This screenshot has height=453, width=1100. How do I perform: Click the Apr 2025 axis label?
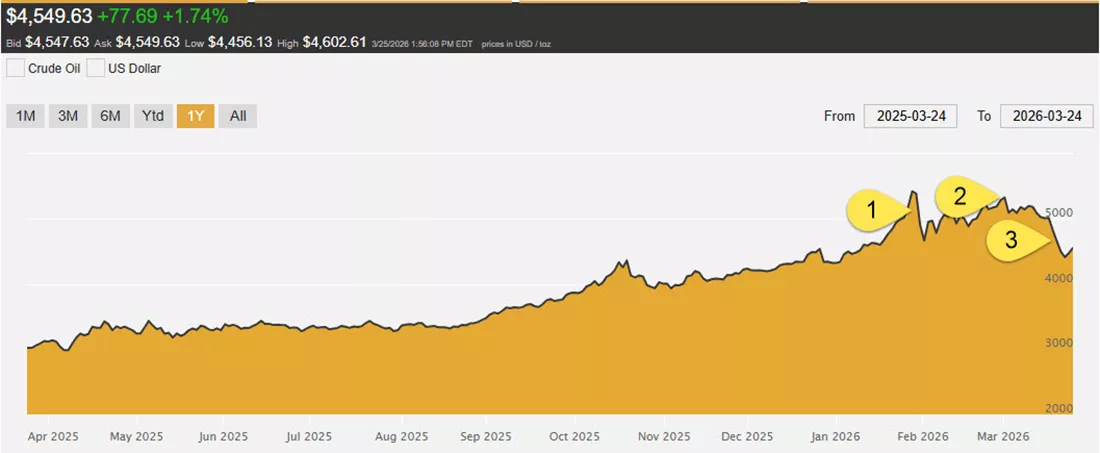pos(55,436)
